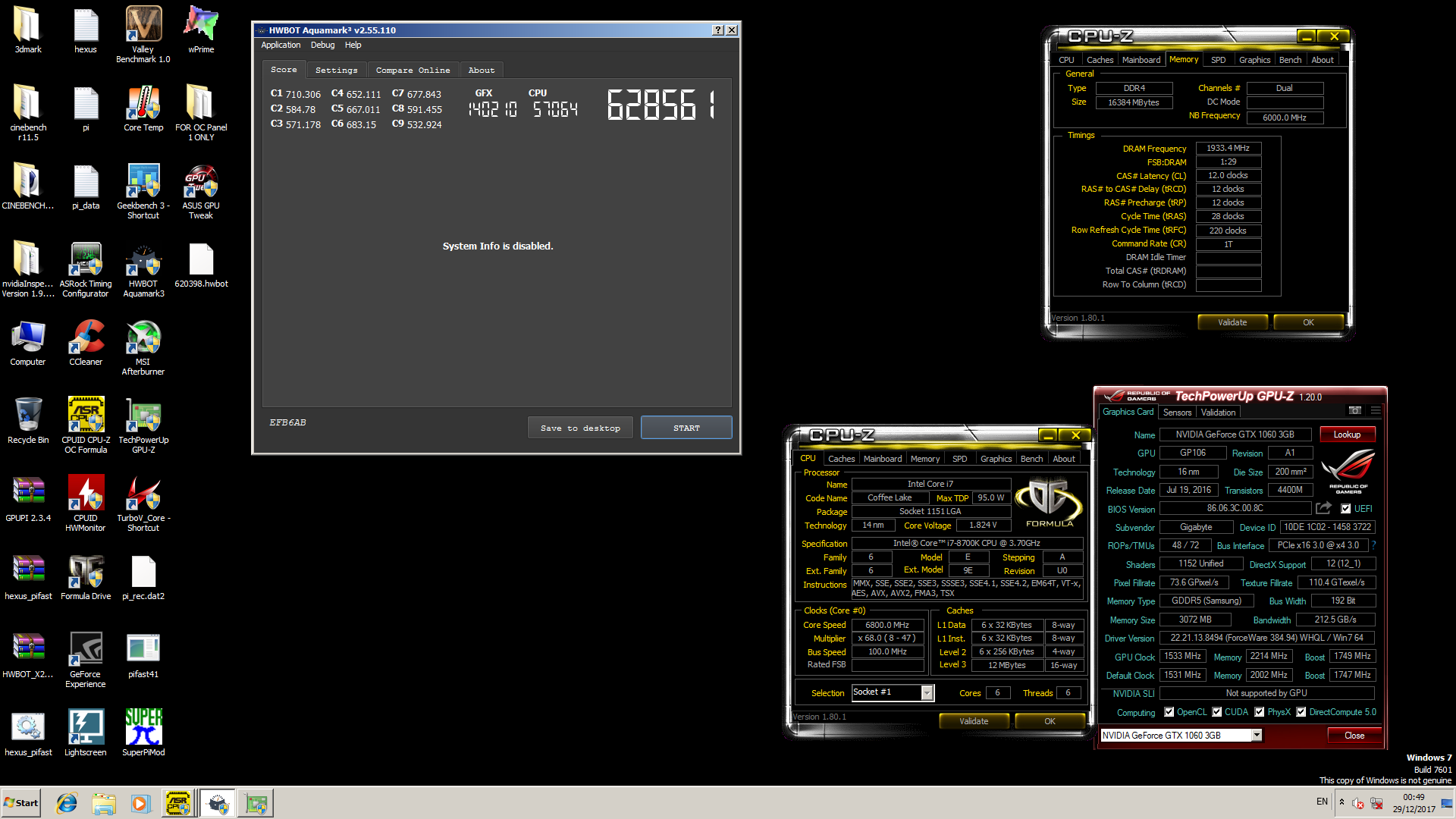Switch to About tab in Aquamark
The image size is (1456, 819).
482,70
